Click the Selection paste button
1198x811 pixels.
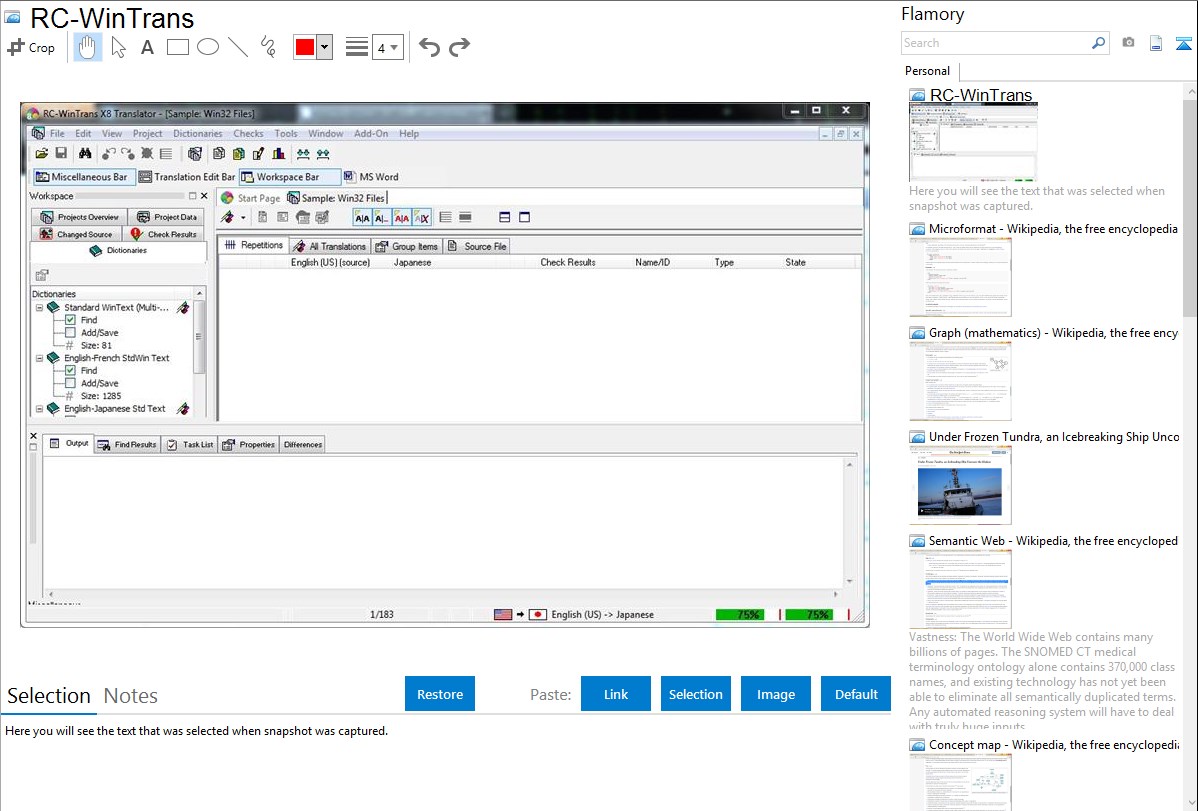pyautogui.click(x=696, y=694)
